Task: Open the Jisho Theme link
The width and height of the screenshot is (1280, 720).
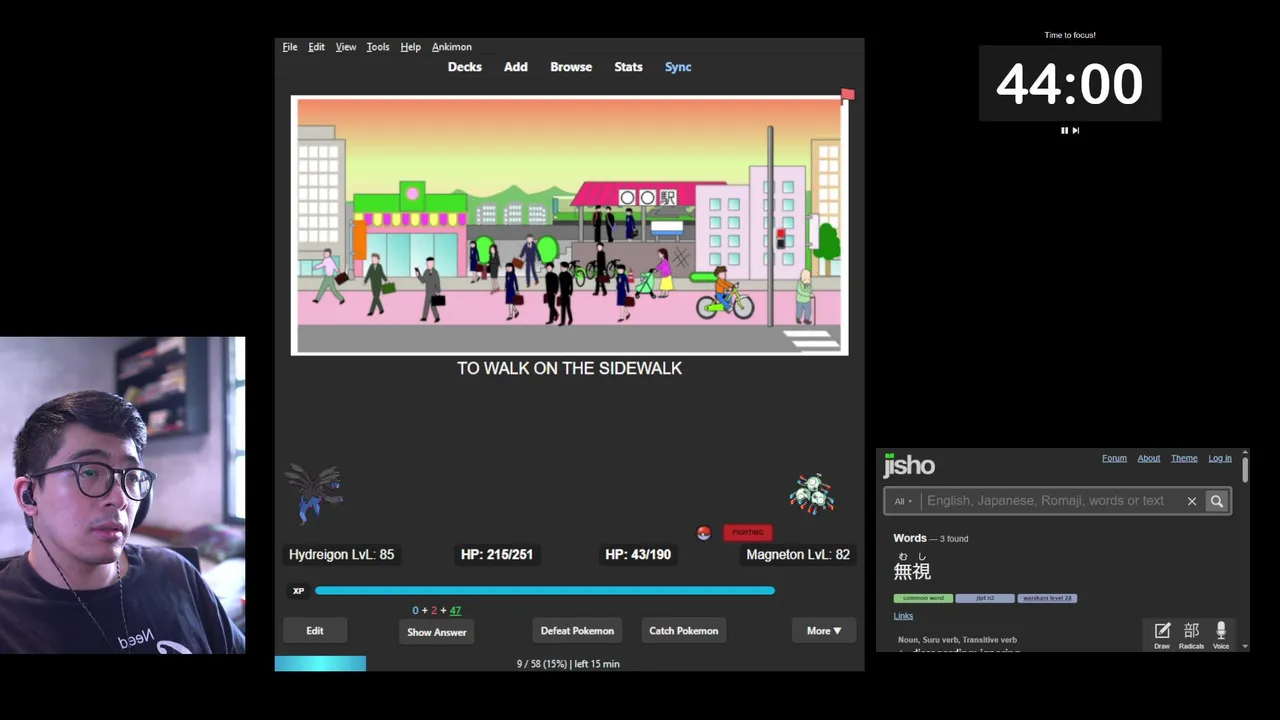Action: click(1184, 458)
